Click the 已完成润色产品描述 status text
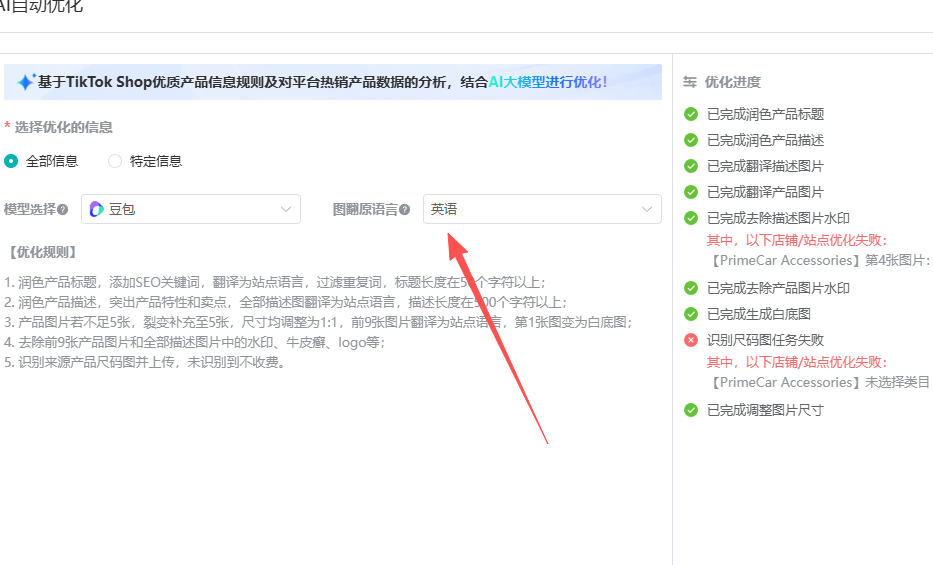 click(765, 140)
